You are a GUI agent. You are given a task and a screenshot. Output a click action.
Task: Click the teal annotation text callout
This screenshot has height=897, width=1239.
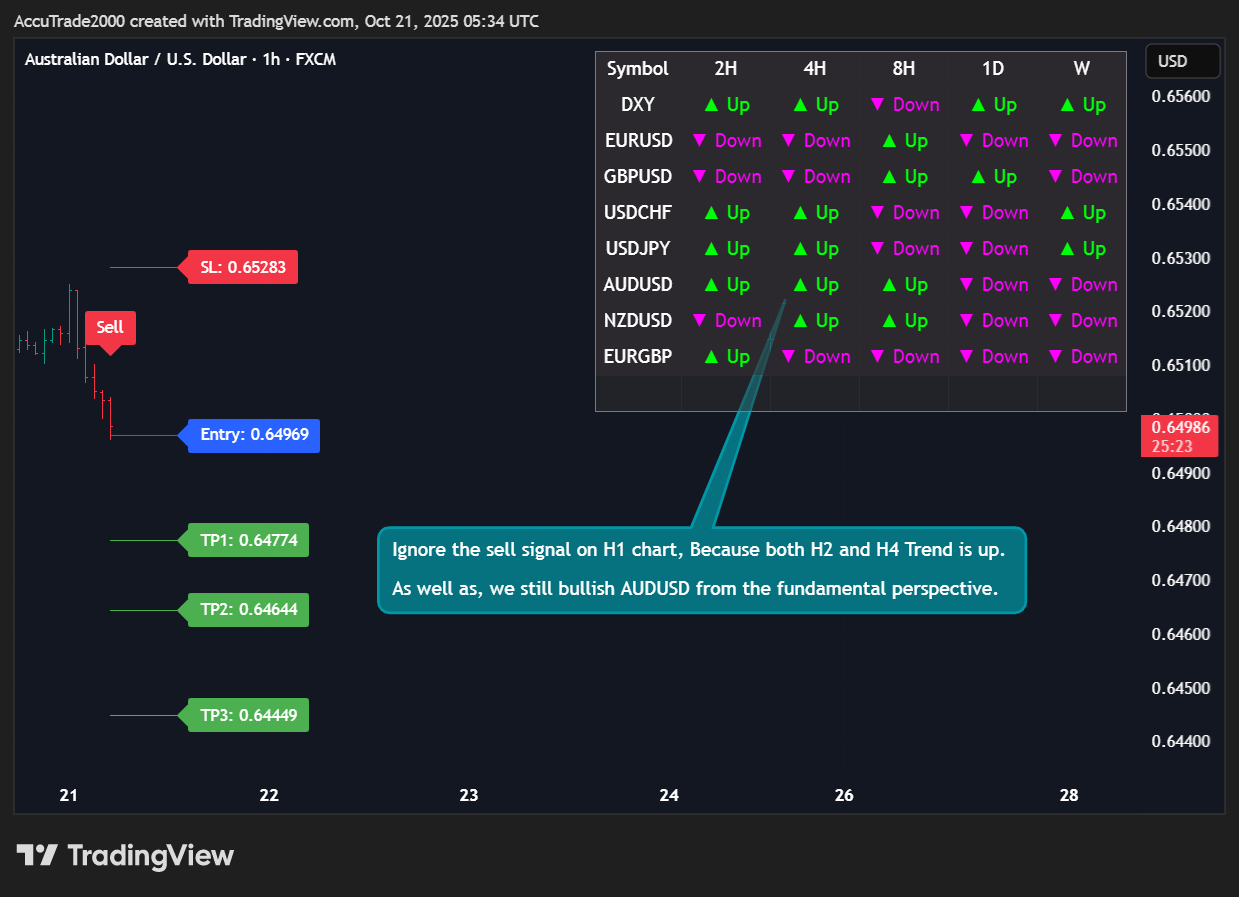(702, 569)
